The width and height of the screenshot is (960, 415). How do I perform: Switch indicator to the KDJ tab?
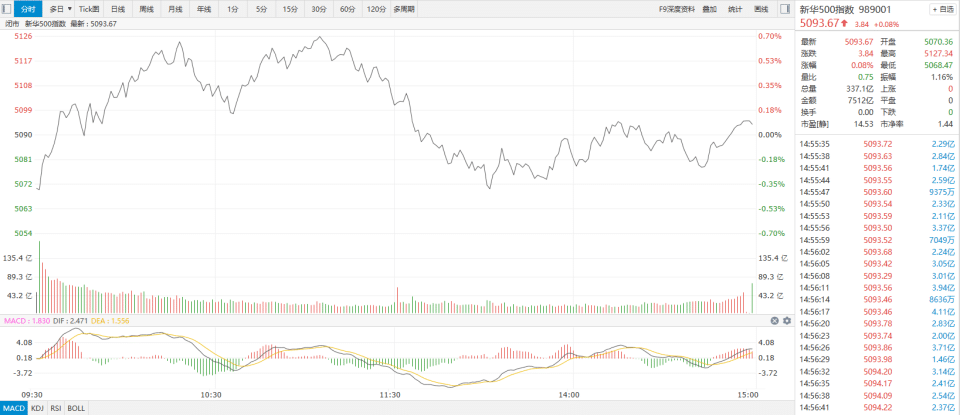pyautogui.click(x=37, y=408)
